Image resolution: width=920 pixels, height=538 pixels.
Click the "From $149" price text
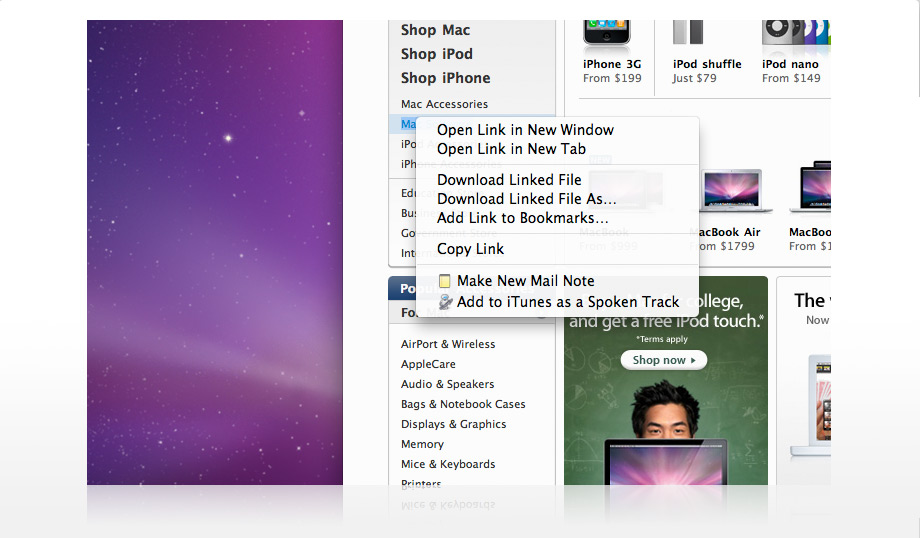[791, 79]
